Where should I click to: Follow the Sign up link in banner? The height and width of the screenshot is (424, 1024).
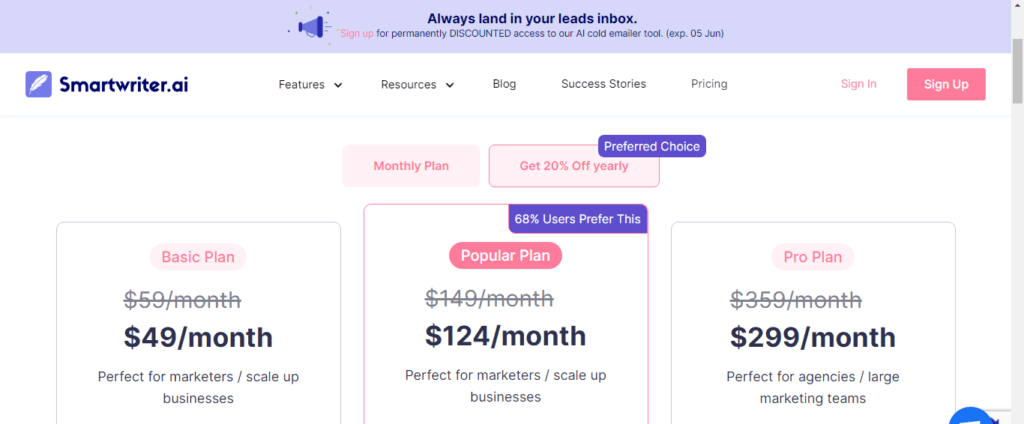tap(357, 33)
